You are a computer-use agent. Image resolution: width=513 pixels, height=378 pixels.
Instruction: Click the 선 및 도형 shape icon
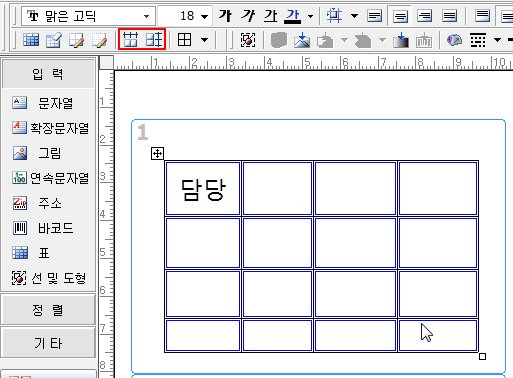pyautogui.click(x=19, y=278)
